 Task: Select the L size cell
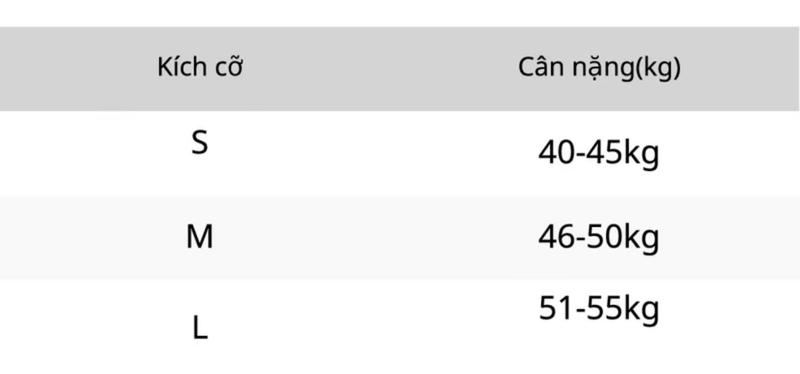(201, 328)
